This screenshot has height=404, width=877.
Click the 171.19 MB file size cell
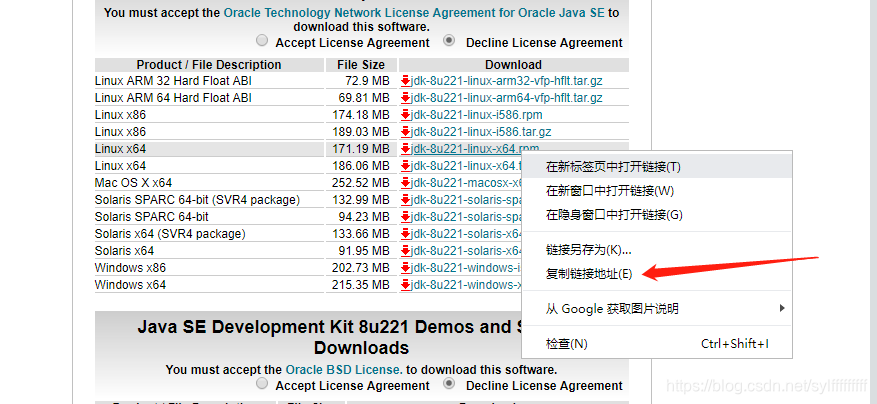361,149
